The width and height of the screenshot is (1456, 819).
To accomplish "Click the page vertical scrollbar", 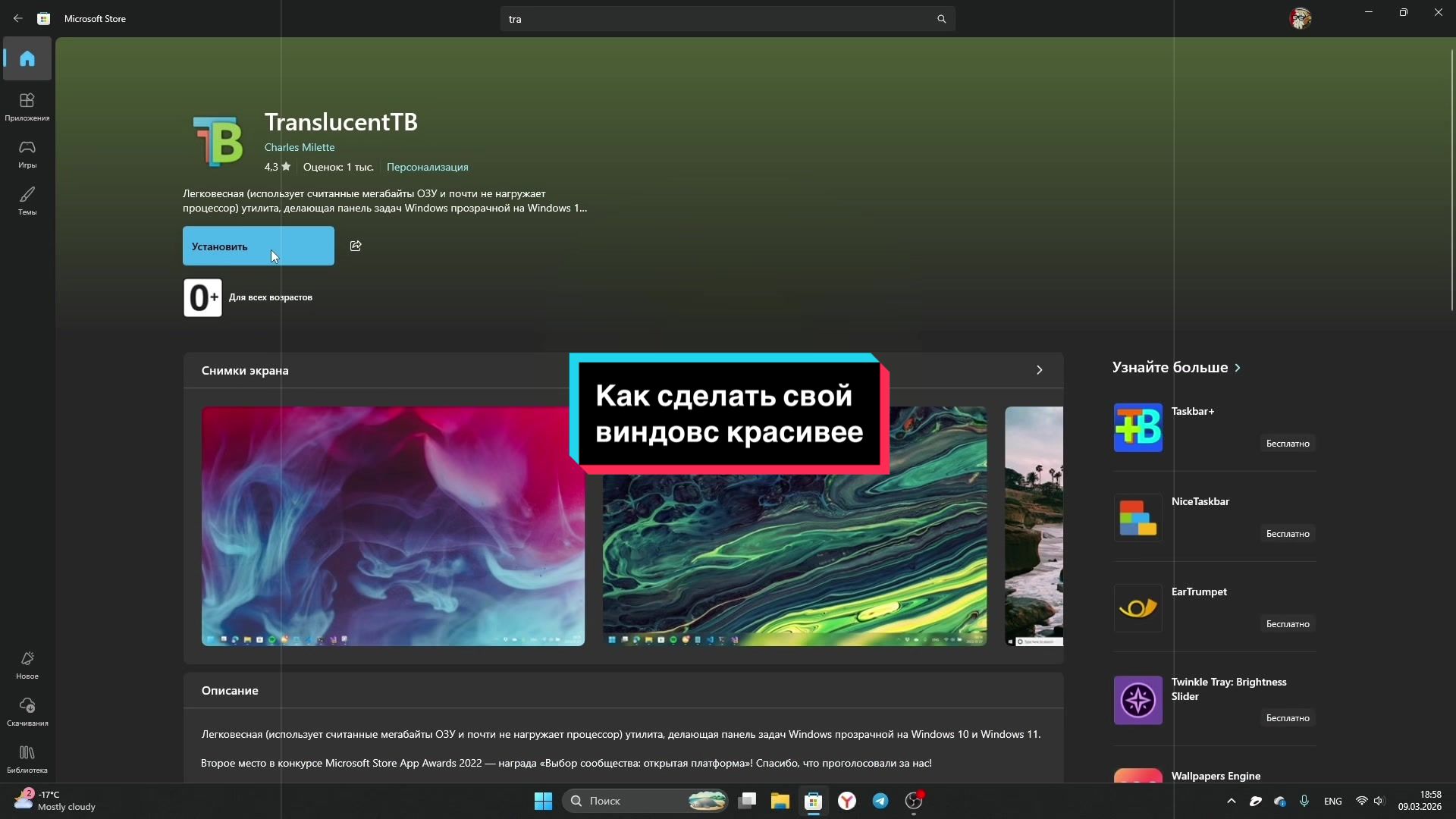I will pos(1451,180).
